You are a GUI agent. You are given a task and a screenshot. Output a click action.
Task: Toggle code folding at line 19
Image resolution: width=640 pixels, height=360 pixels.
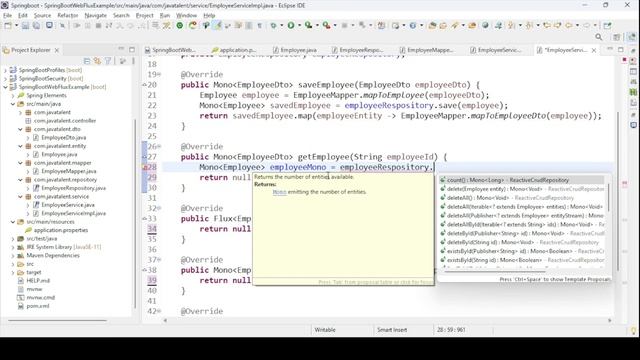[x=159, y=74]
